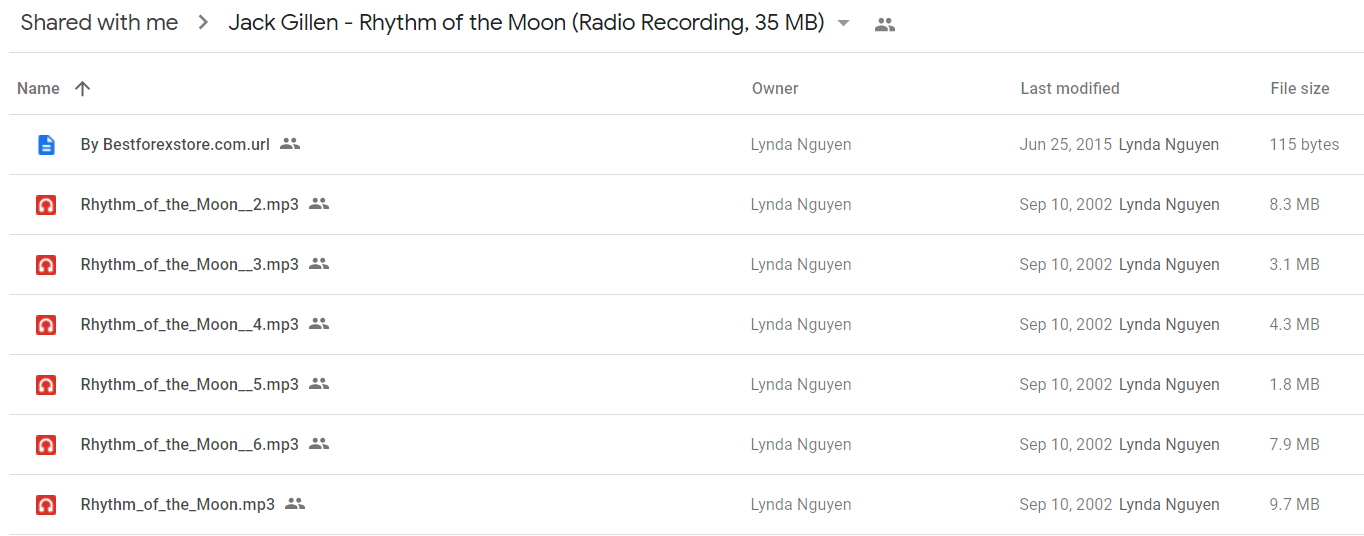Open the folder name dropdown arrow

coord(843,24)
